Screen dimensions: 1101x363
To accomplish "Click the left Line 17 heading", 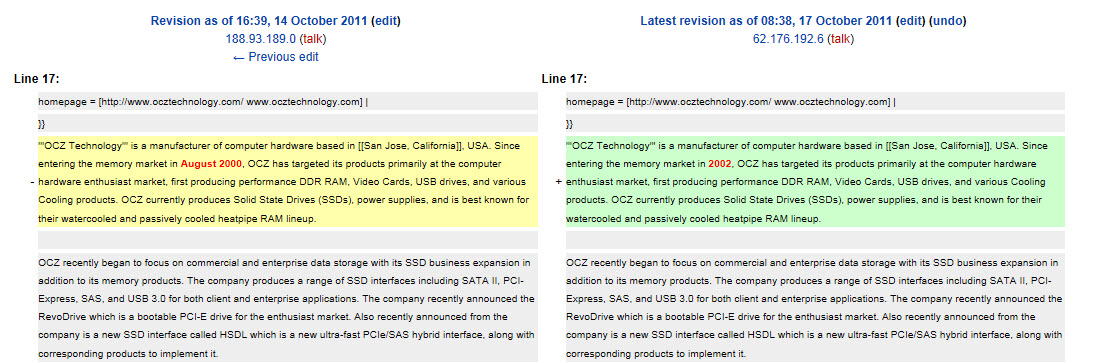I will [x=37, y=79].
